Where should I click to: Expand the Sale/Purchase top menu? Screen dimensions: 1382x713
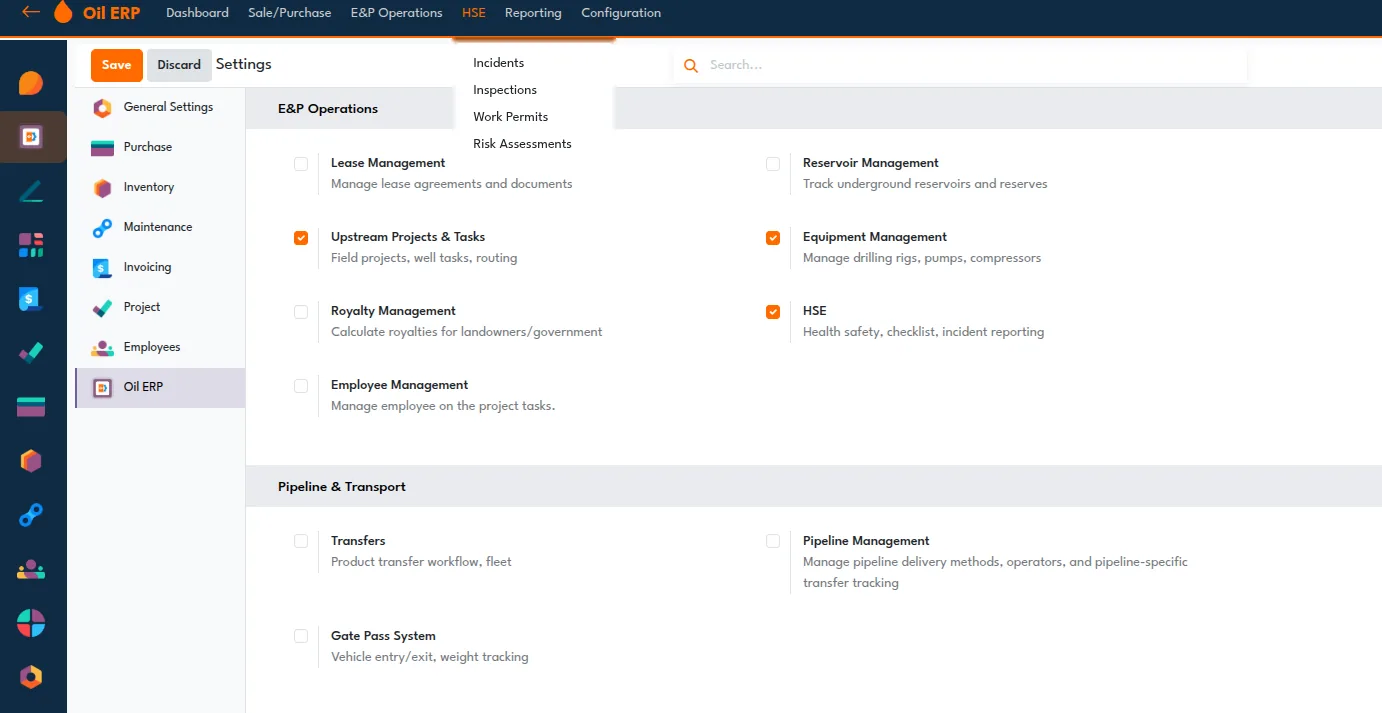click(290, 13)
